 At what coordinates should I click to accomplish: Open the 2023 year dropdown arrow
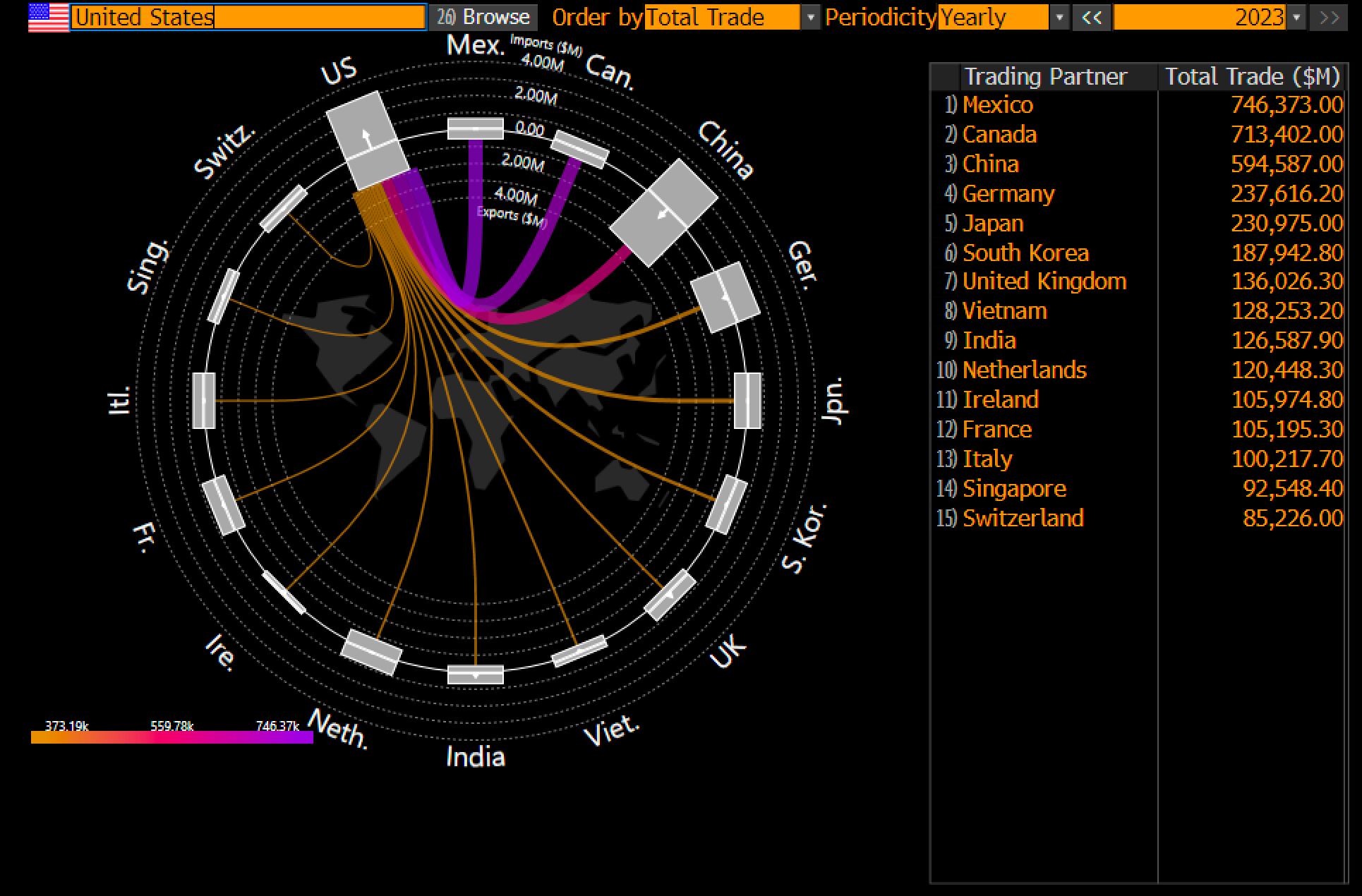[x=1296, y=17]
